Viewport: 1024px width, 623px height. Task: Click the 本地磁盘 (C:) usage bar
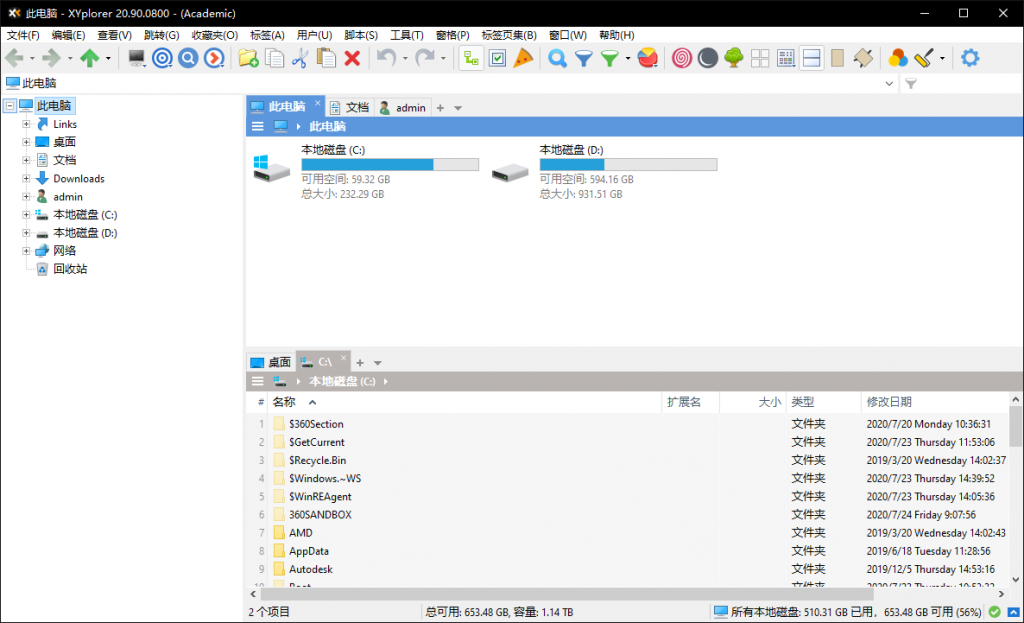[390, 165]
